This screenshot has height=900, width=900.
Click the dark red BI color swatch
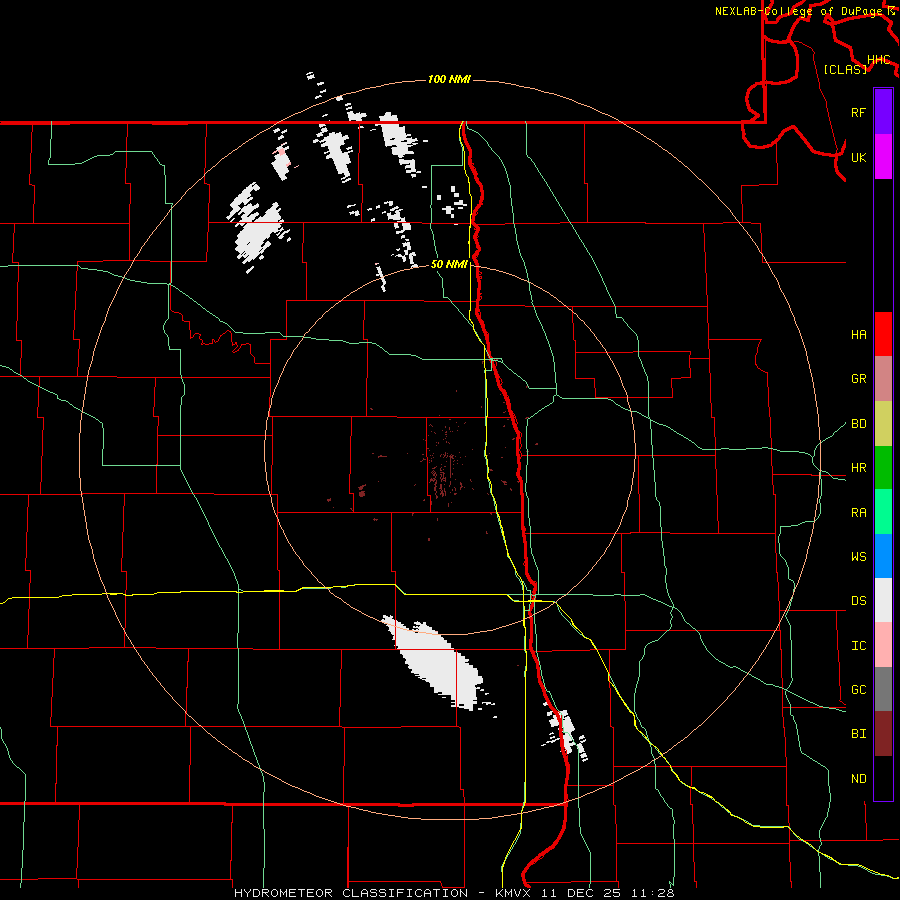883,734
